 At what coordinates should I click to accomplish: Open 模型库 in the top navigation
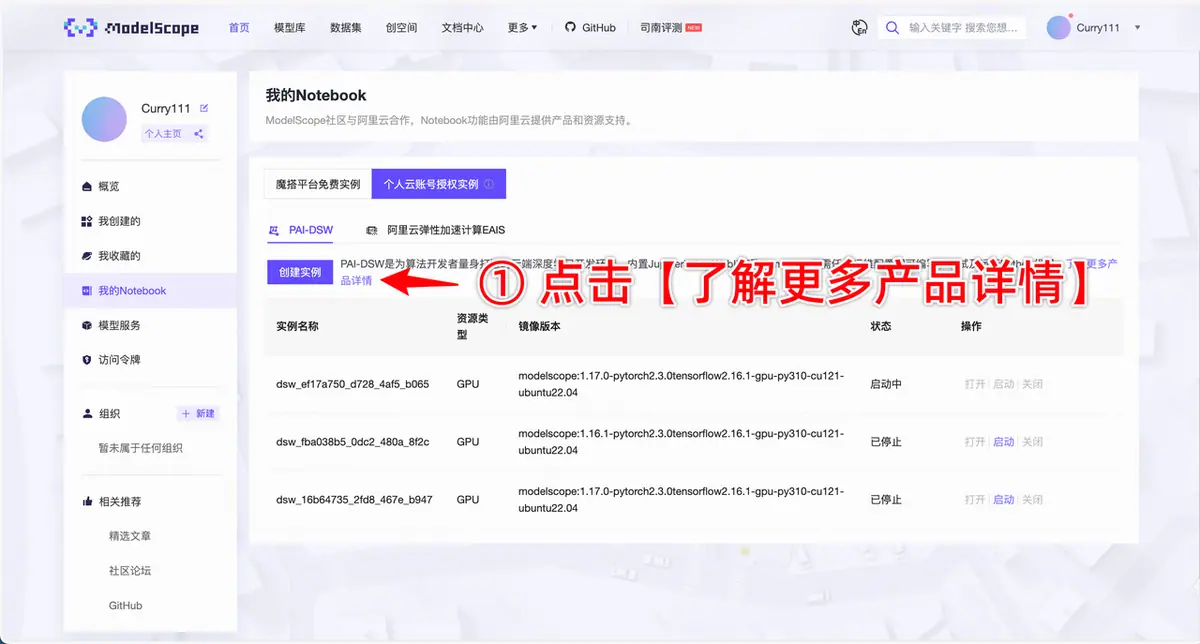290,28
